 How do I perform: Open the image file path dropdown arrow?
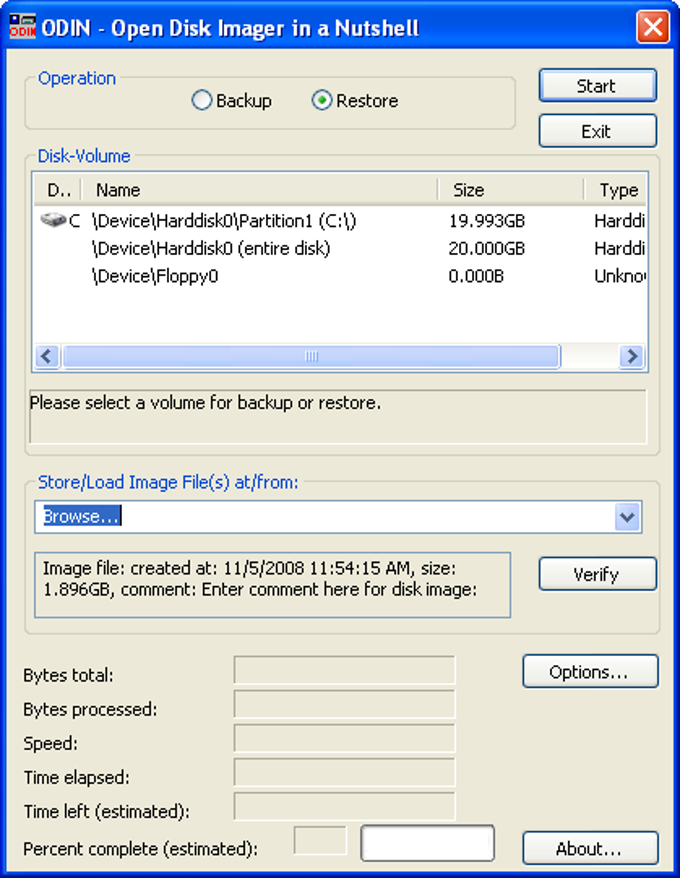[627, 517]
